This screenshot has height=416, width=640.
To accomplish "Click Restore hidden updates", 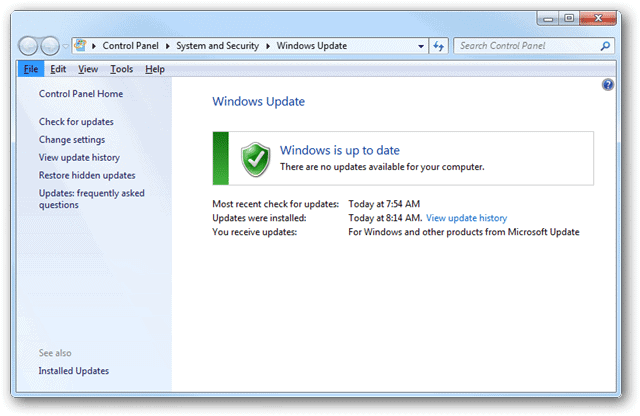I will click(87, 175).
